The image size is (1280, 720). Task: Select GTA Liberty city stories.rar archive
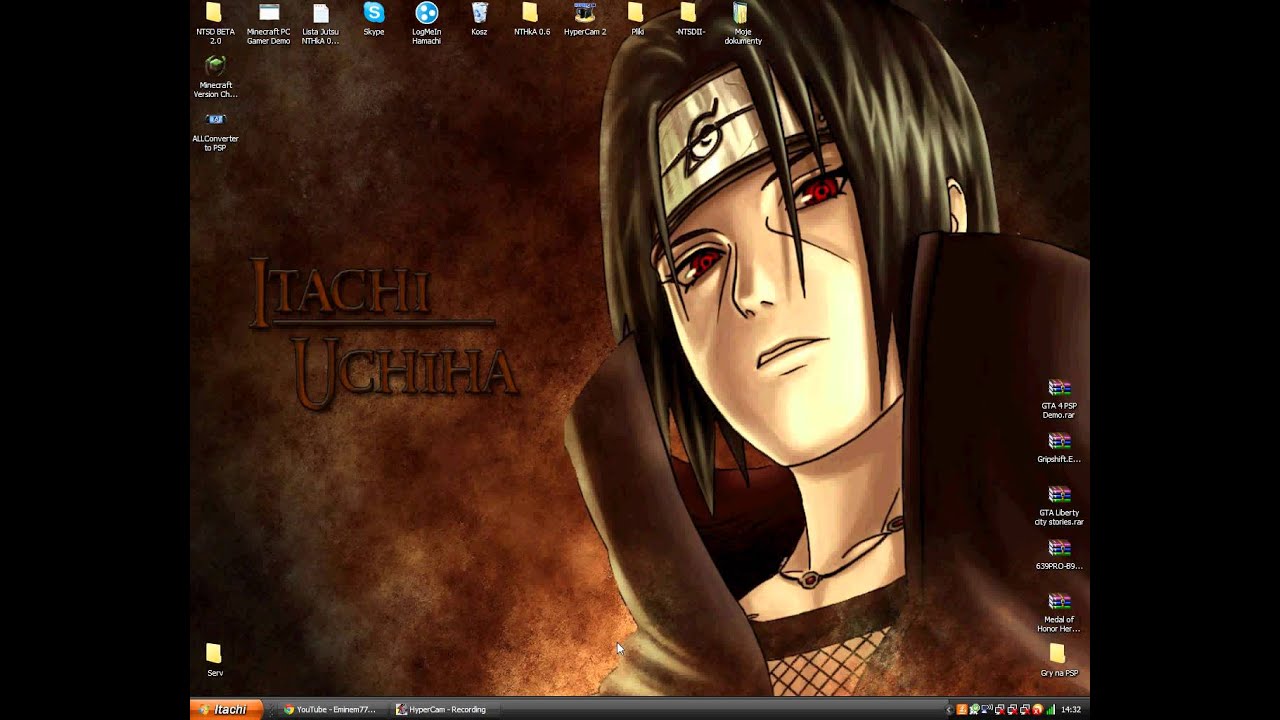pos(1059,506)
